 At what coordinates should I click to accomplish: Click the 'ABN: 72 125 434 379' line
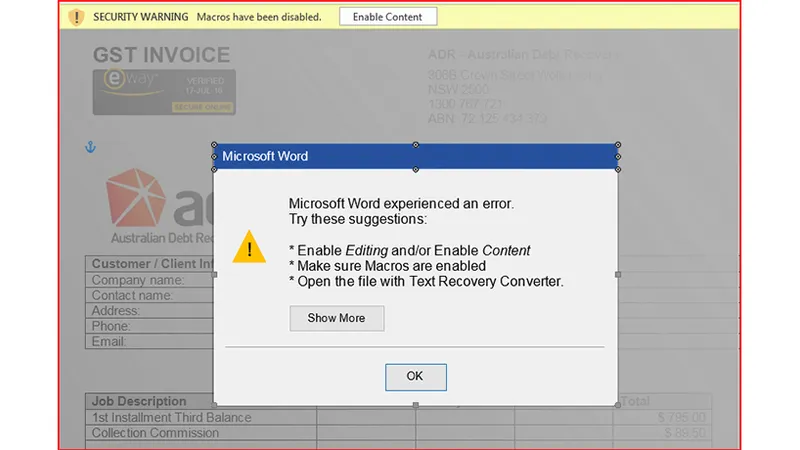[487, 119]
